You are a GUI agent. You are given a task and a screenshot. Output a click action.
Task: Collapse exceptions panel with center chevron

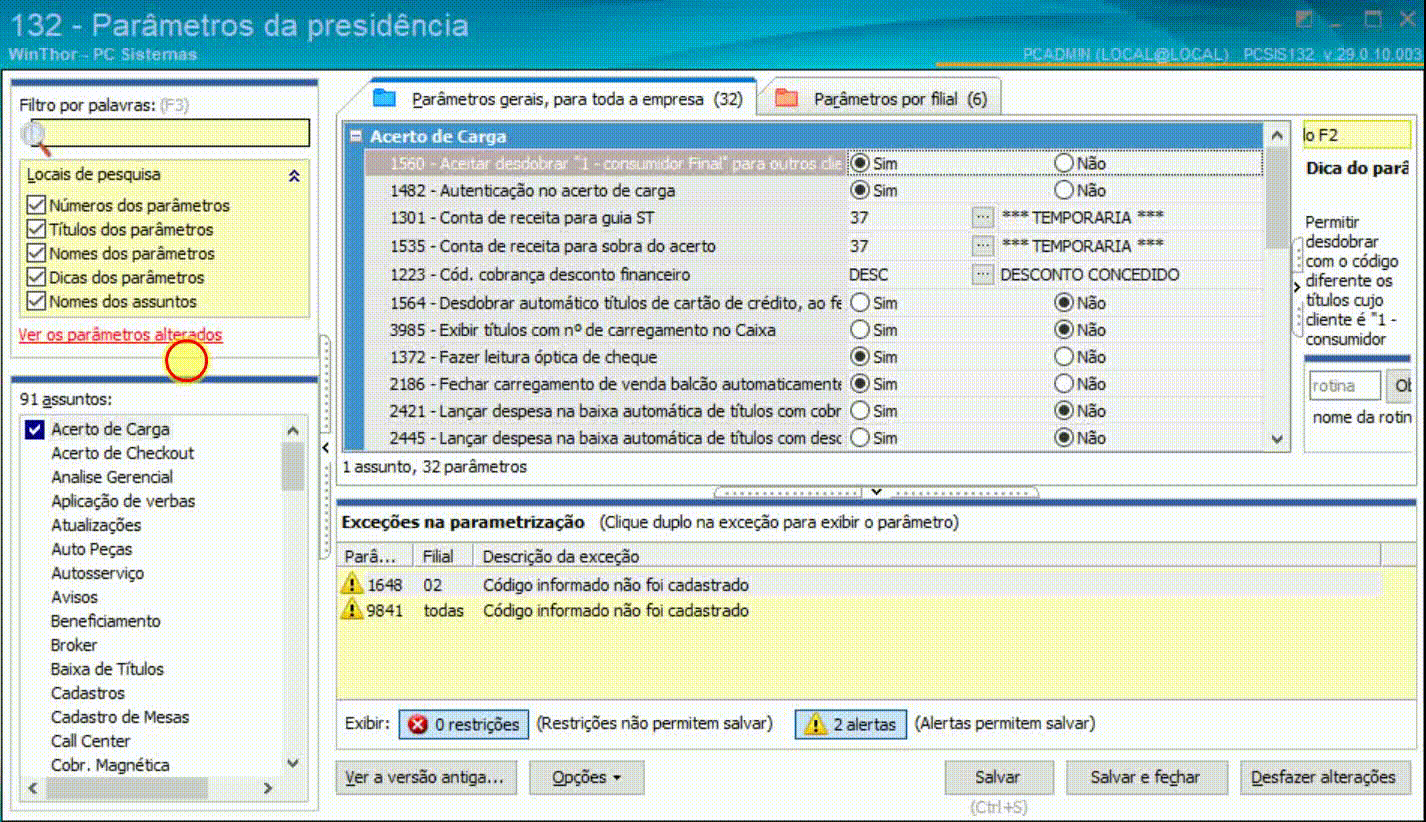pos(876,491)
